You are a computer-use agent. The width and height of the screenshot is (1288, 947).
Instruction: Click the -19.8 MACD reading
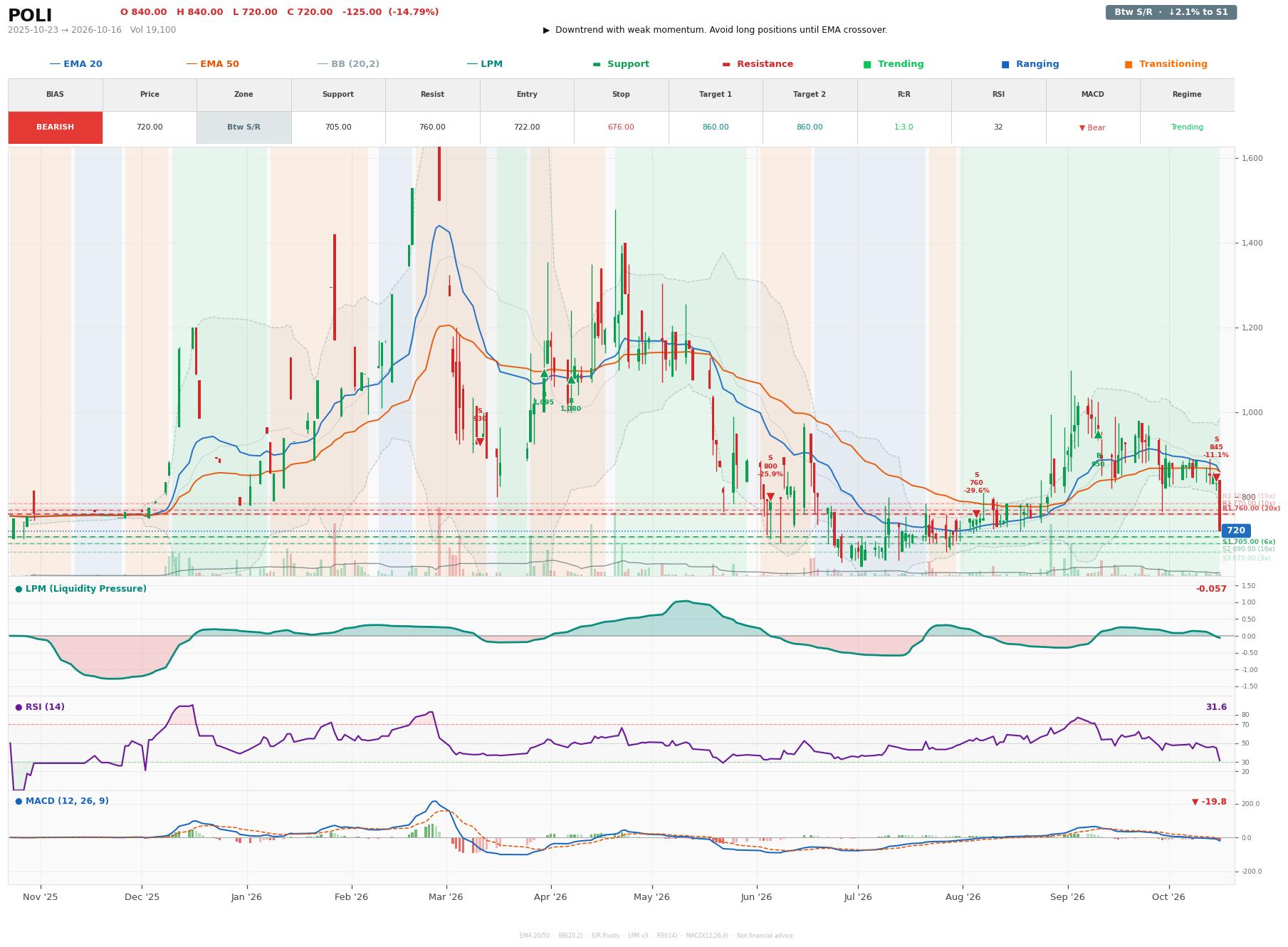tap(1209, 802)
